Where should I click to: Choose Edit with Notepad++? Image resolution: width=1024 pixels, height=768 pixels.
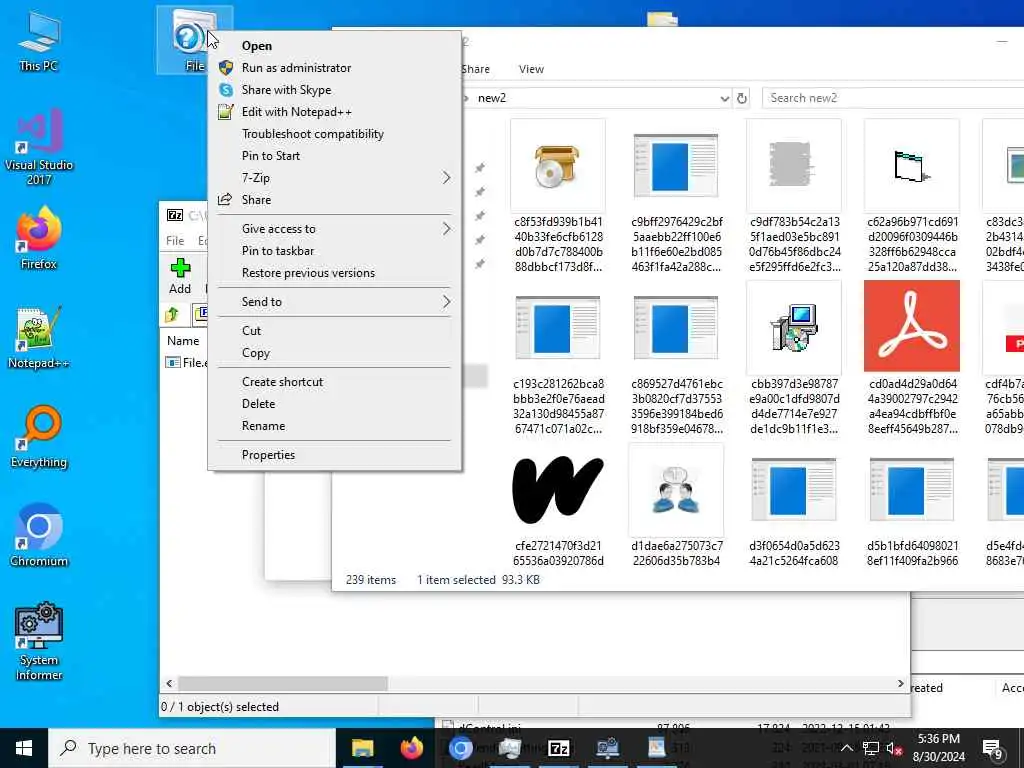(334, 112)
